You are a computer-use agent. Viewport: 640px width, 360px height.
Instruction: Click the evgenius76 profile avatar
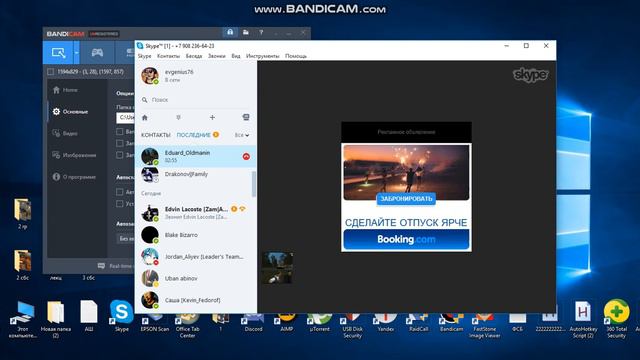(150, 76)
